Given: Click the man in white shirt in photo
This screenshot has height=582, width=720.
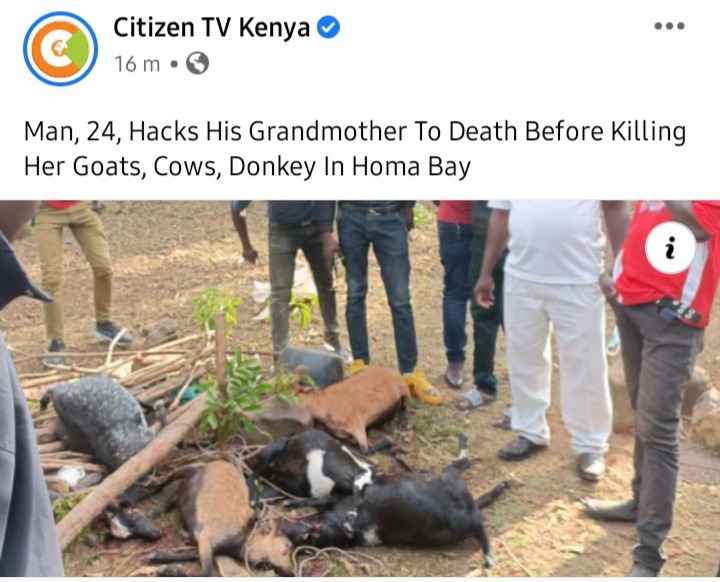Looking at the screenshot, I should (551, 331).
